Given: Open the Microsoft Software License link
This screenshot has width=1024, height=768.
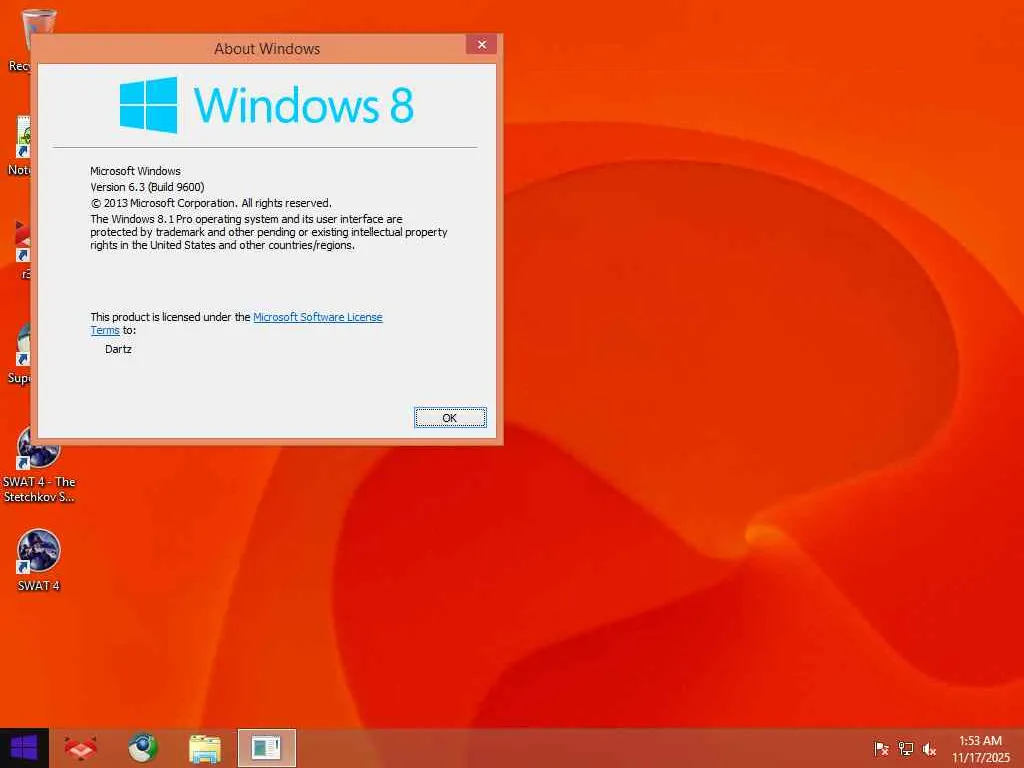Looking at the screenshot, I should point(317,317).
